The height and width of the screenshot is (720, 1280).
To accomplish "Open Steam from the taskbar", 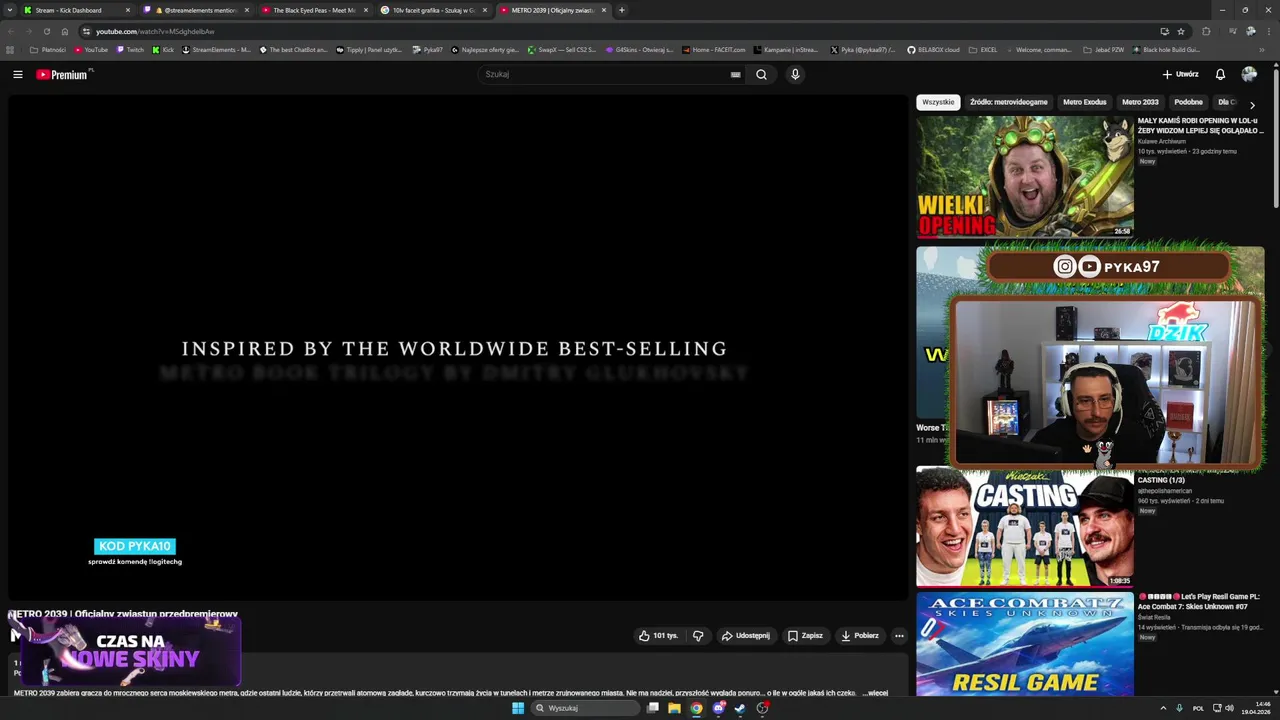I will (x=740, y=708).
